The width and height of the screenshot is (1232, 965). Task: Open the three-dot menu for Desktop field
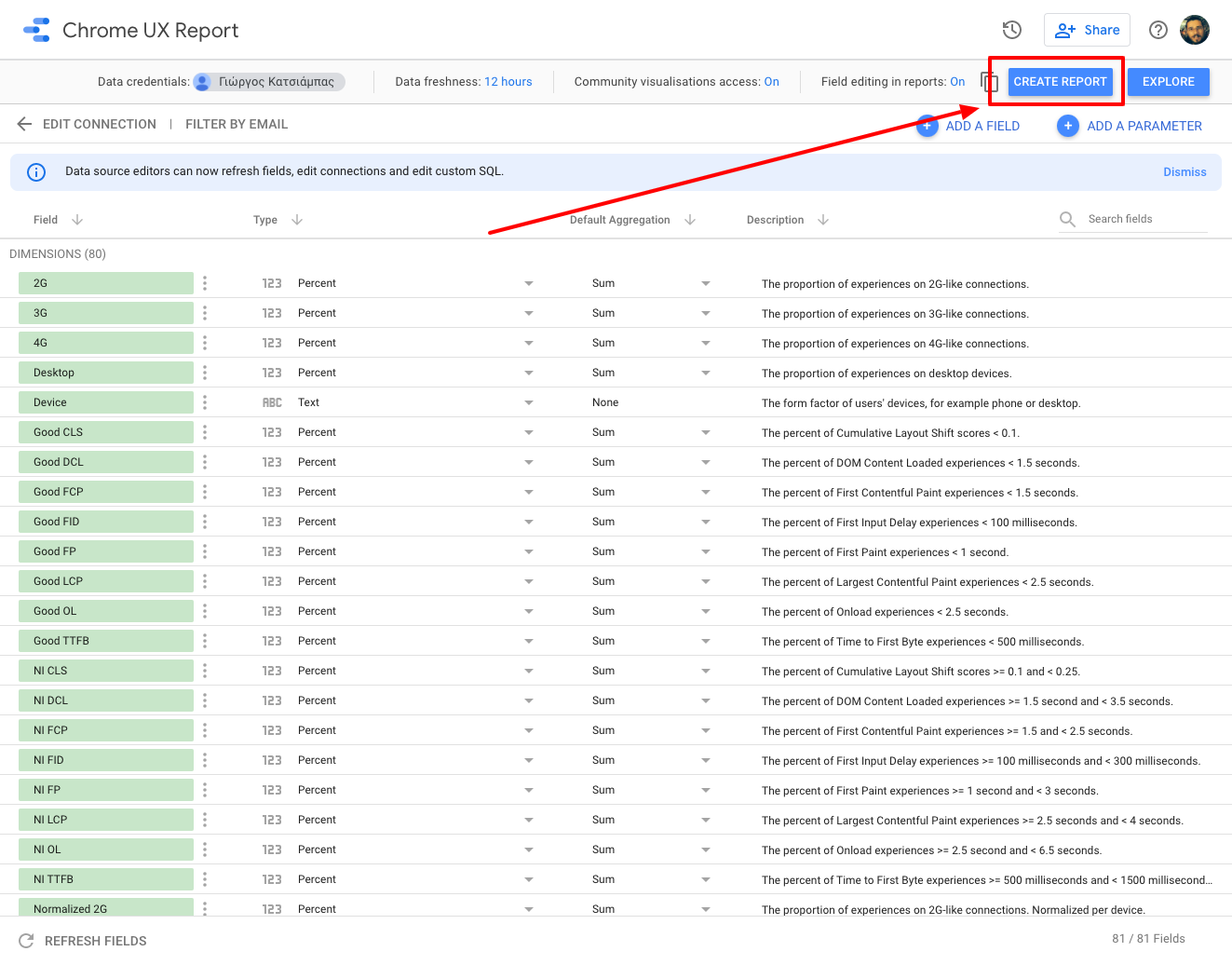pos(205,373)
